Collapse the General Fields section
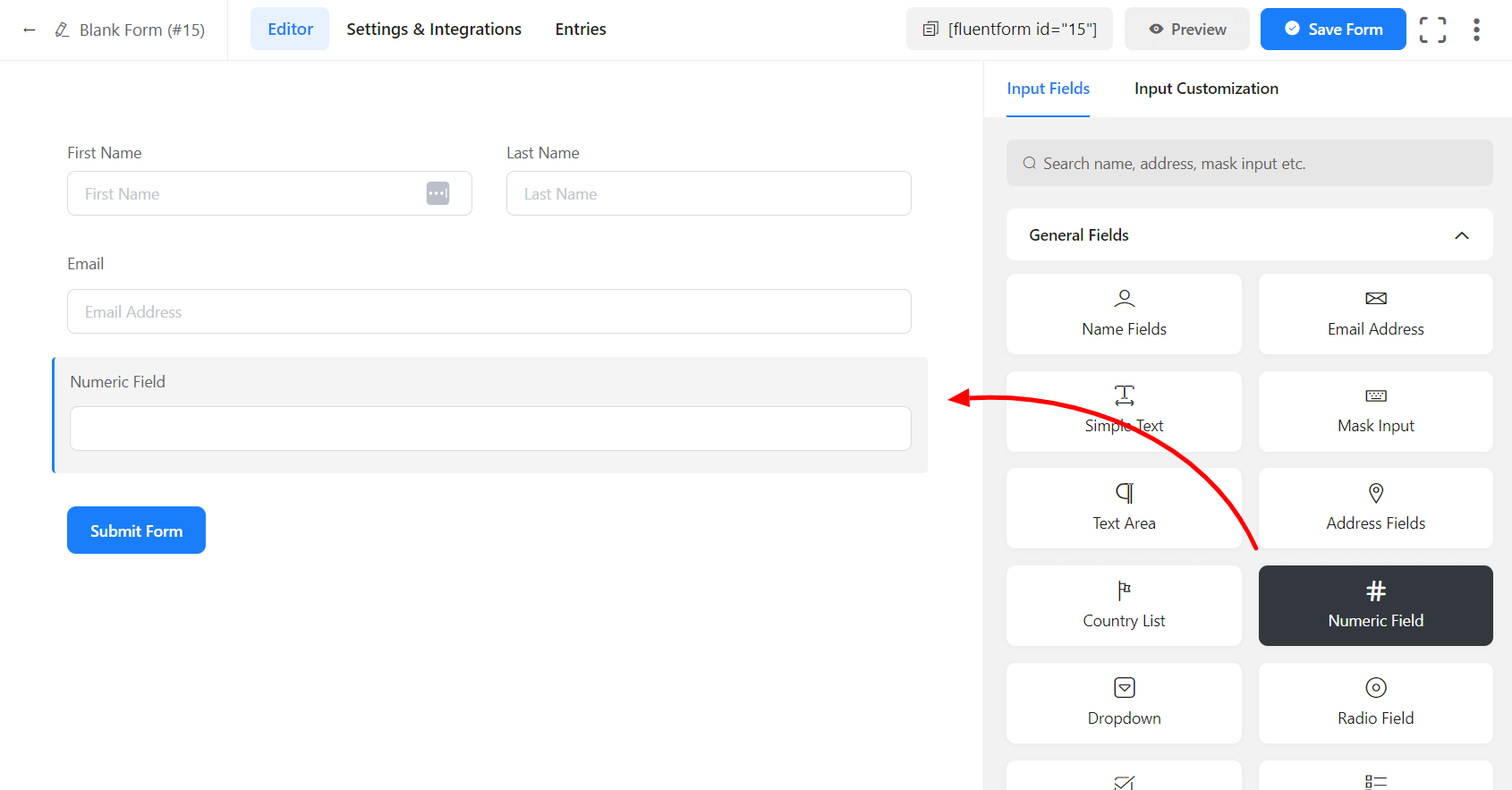Viewport: 1512px width, 790px height. coord(1461,235)
